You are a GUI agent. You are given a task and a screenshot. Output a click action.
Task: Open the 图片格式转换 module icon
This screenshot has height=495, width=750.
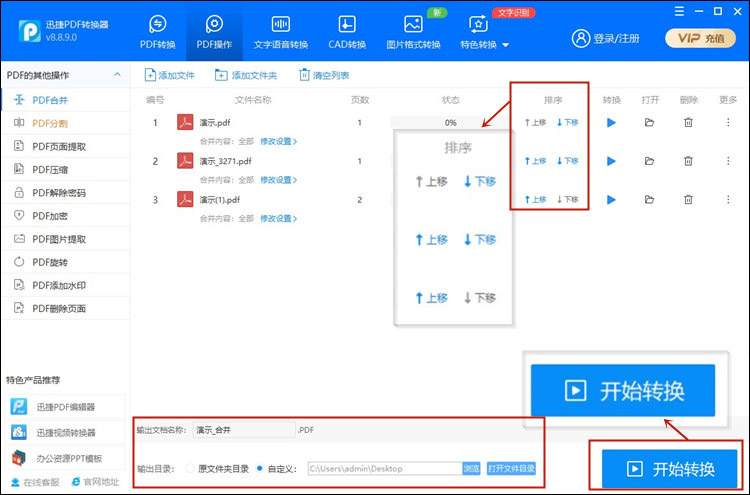(x=412, y=25)
